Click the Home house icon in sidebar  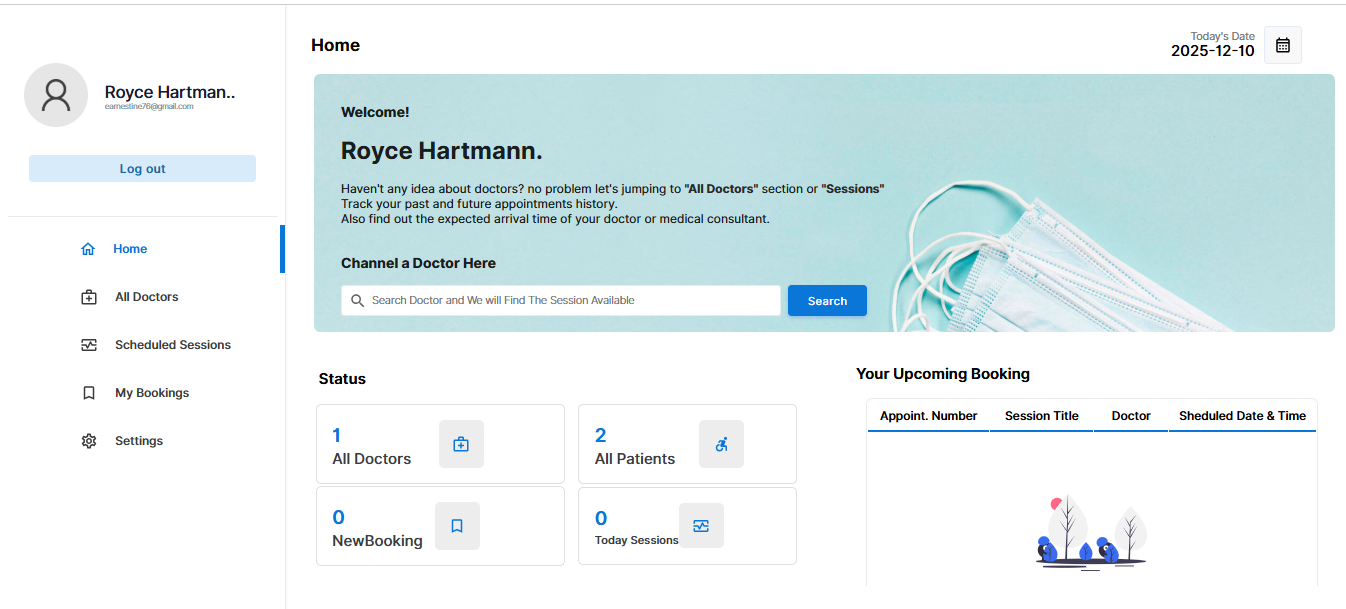88,249
